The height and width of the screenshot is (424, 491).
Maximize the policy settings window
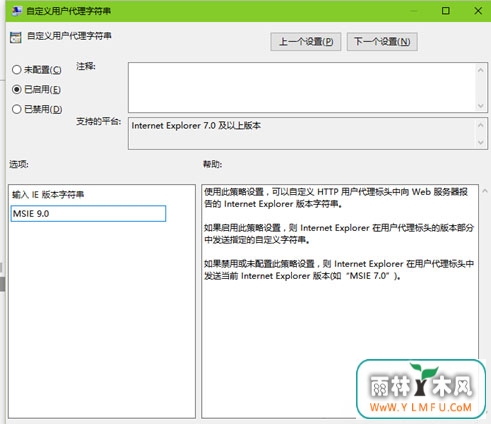click(x=446, y=11)
